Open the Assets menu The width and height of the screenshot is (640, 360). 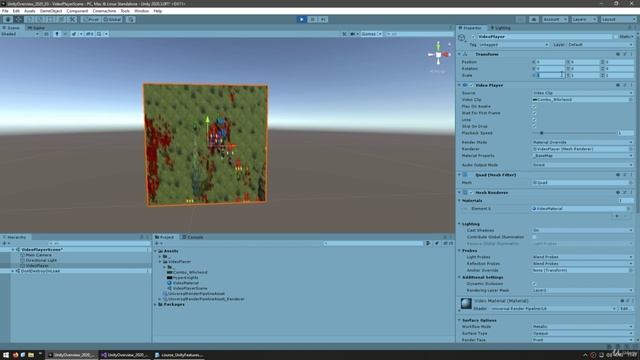pyautogui.click(x=29, y=11)
